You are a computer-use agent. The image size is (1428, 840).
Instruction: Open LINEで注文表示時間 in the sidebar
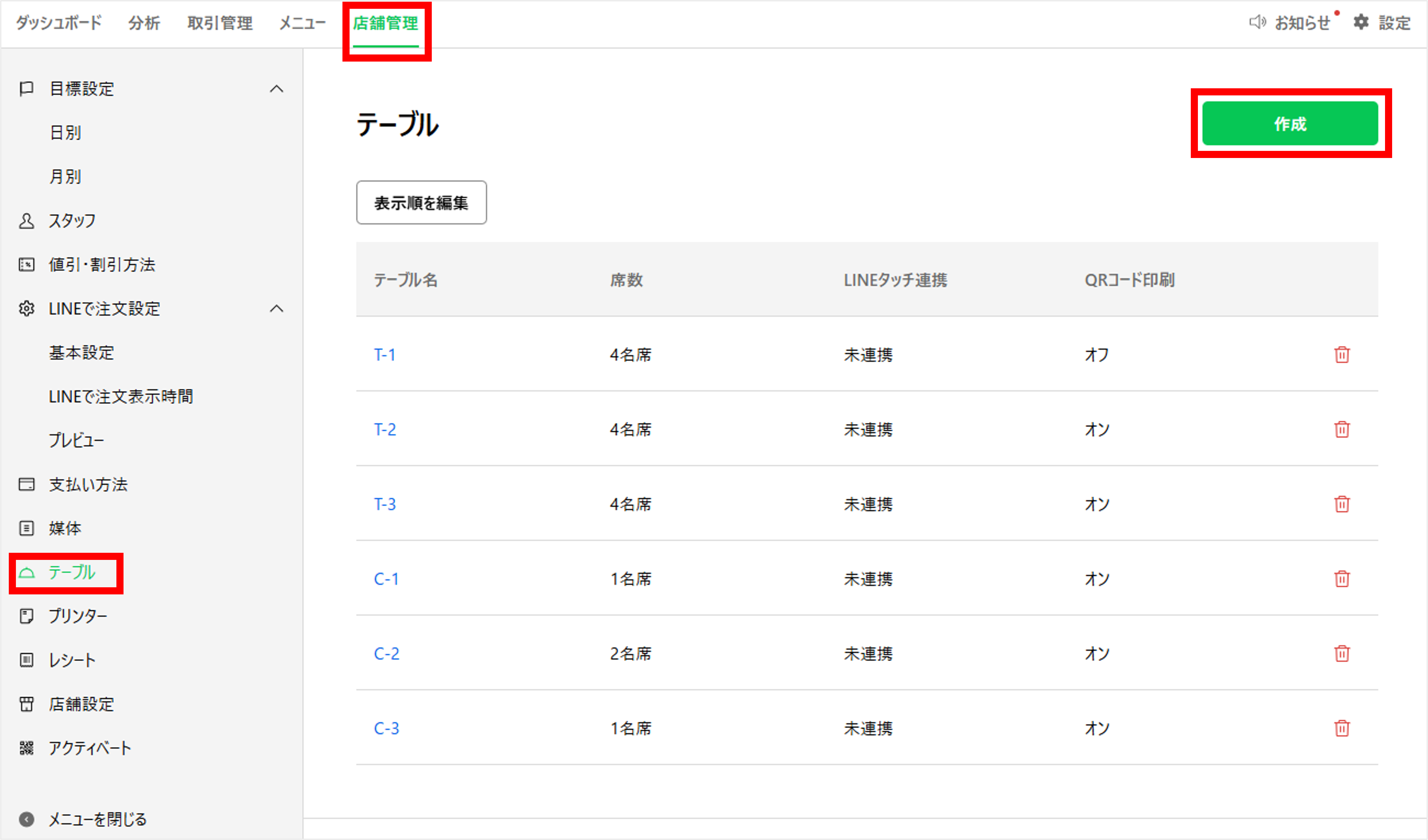click(x=121, y=396)
